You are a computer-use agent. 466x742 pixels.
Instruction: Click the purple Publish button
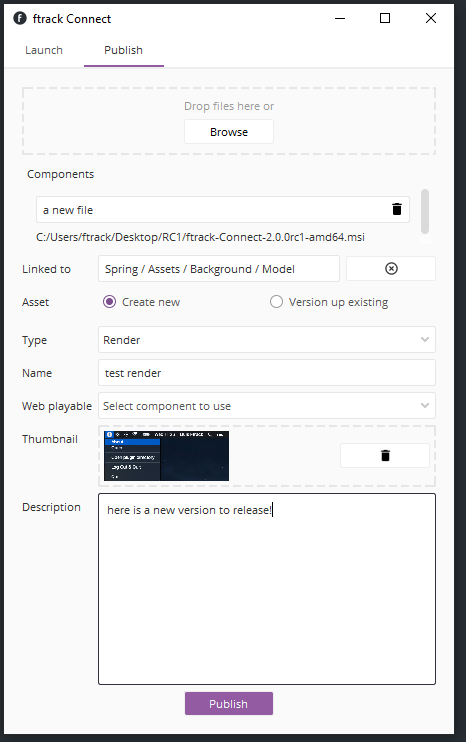click(x=229, y=704)
